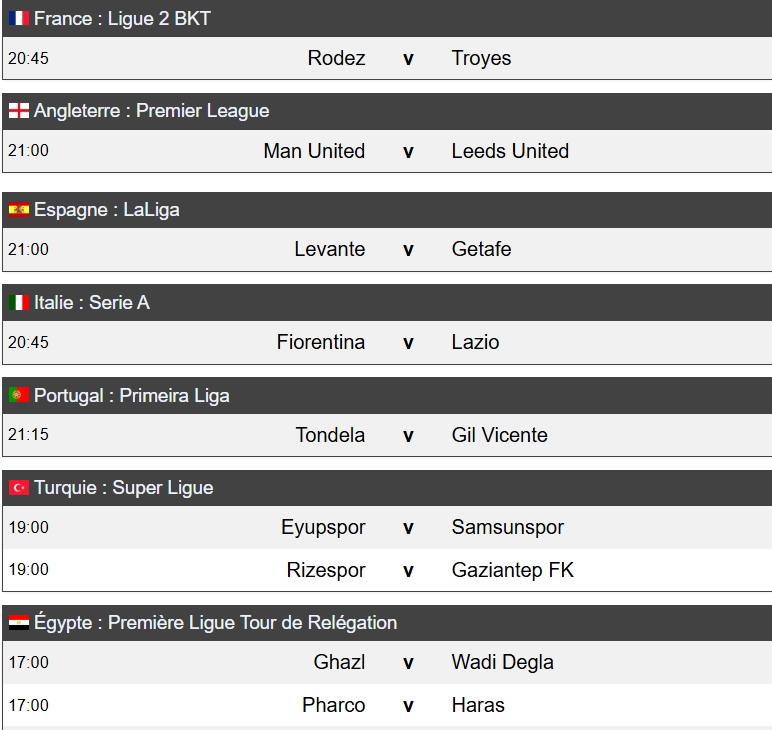Click the Egypt flag icon
Viewport: 772px width, 730px height.
tap(19, 623)
